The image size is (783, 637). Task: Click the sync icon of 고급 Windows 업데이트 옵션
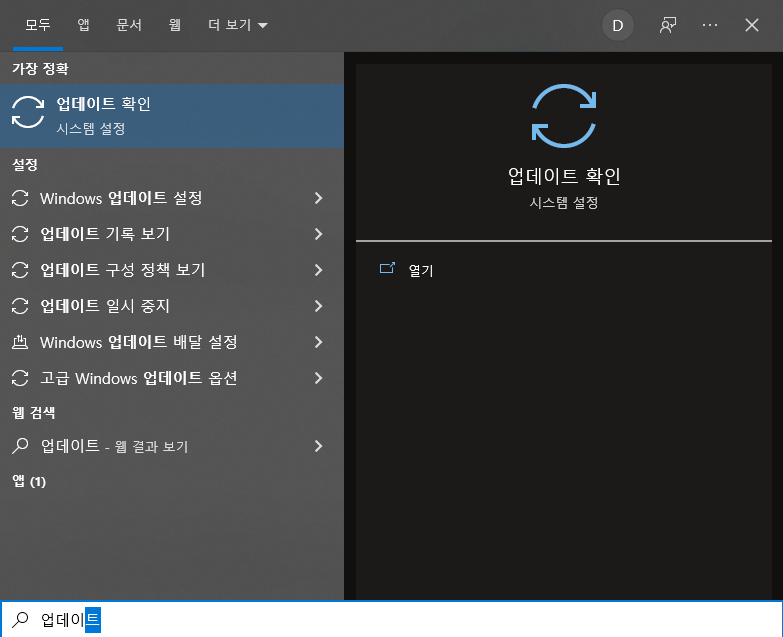coord(20,378)
